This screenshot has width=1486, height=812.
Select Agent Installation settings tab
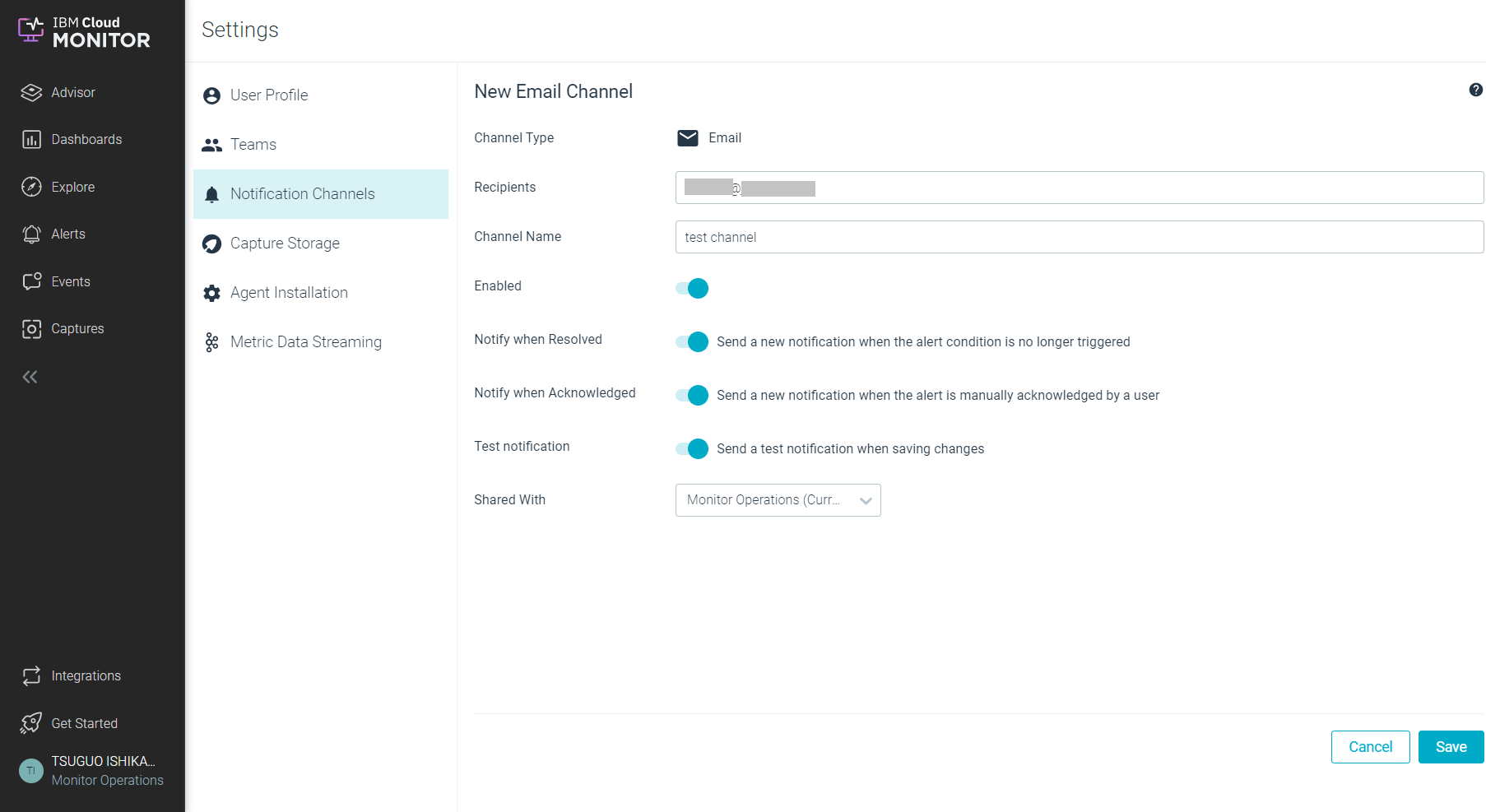coord(321,293)
